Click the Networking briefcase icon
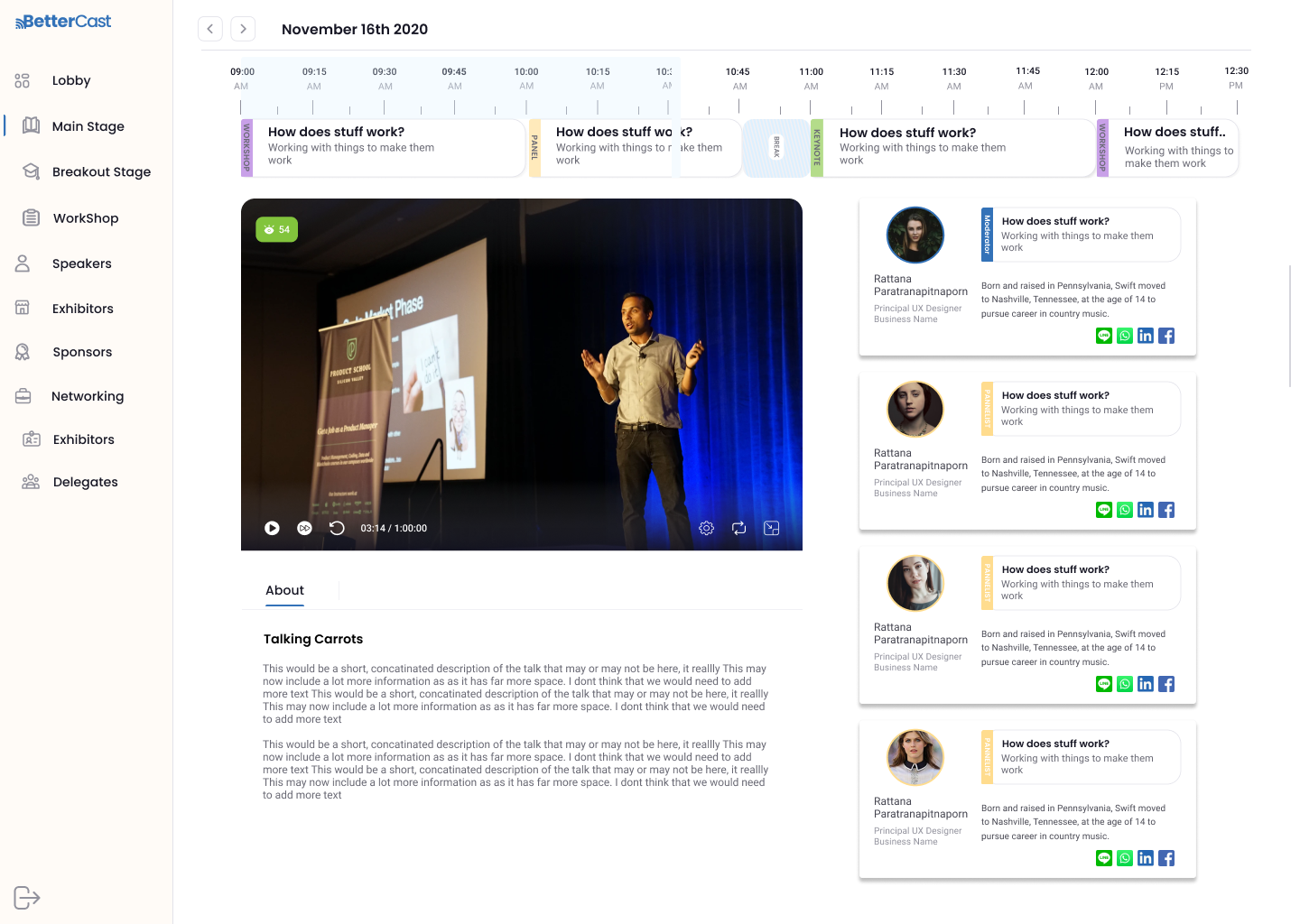 pos(23,396)
